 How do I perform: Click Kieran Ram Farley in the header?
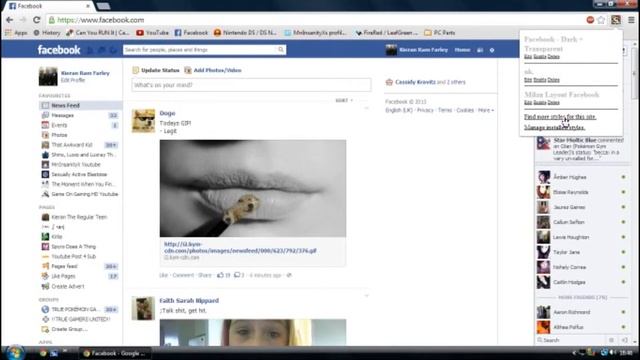tap(423, 50)
